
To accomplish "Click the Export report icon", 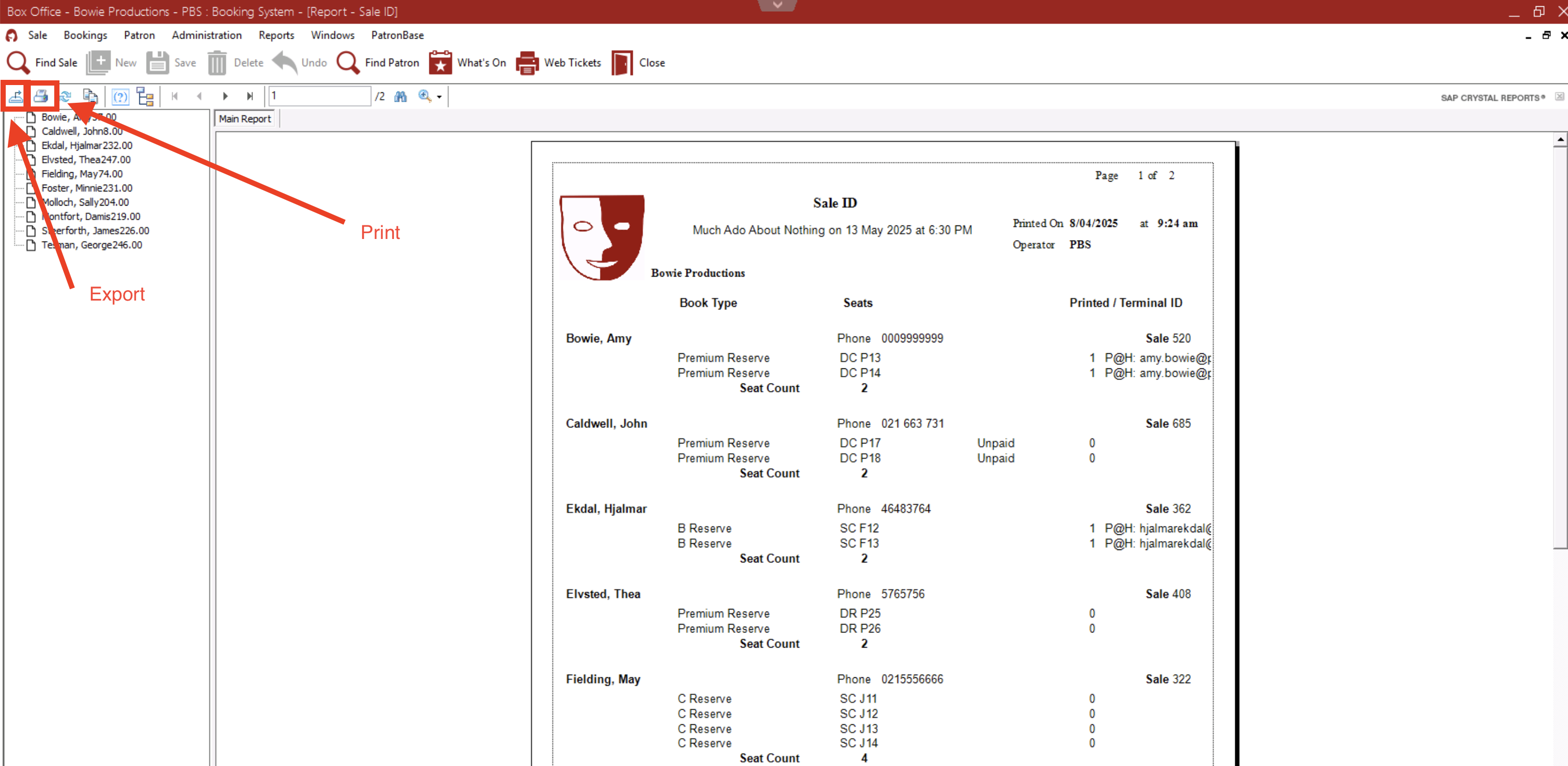I will [15, 96].
